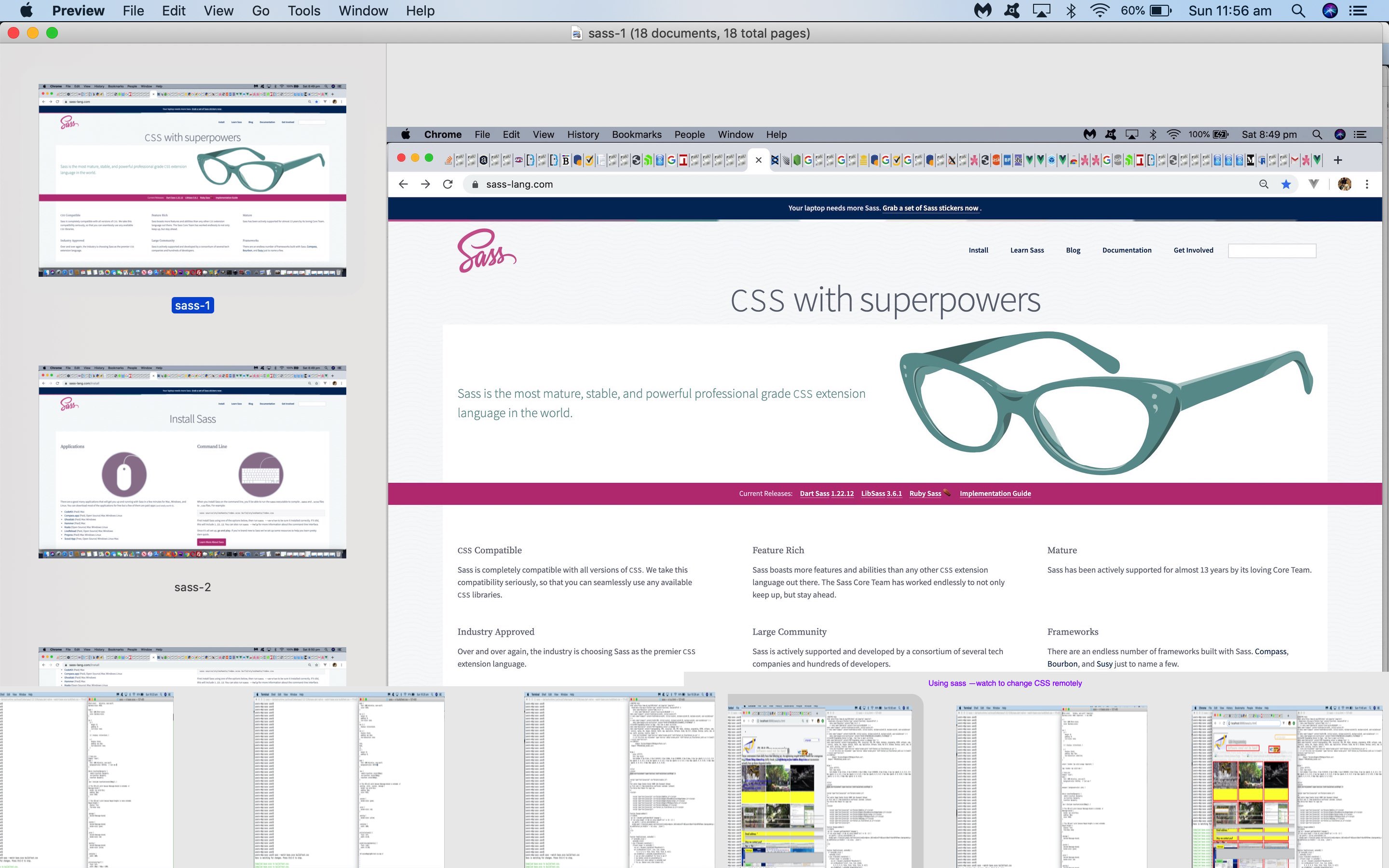Click the CSS with superpowers heading

click(885, 299)
